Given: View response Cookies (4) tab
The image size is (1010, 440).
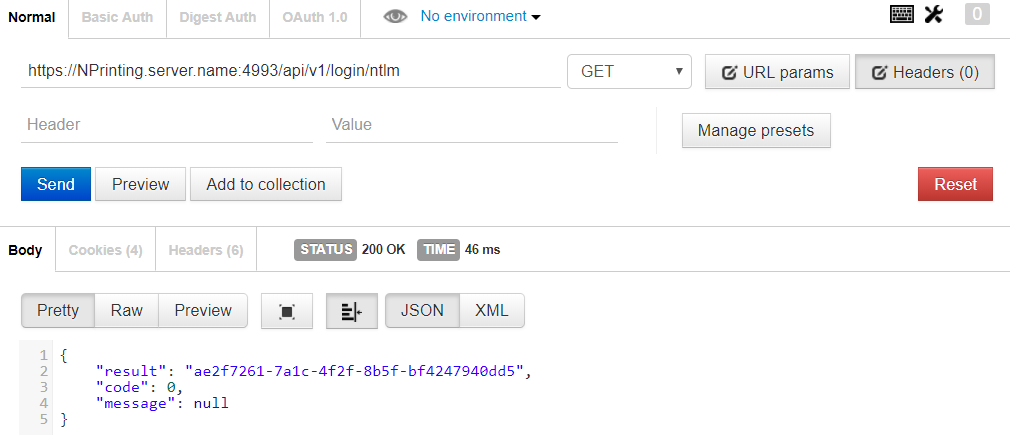Looking at the screenshot, I should point(106,250).
